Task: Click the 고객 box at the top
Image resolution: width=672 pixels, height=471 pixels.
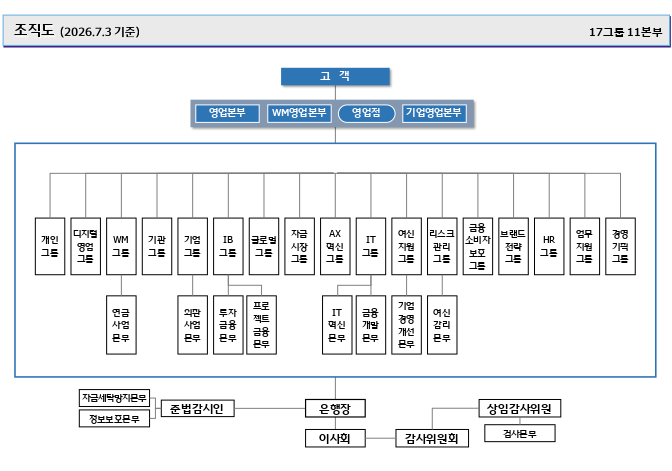Action: click(x=335, y=76)
